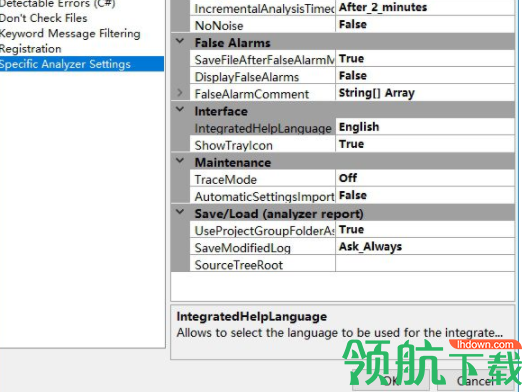522x392 pixels.
Task: Collapse the Interface category
Action: [180, 110]
